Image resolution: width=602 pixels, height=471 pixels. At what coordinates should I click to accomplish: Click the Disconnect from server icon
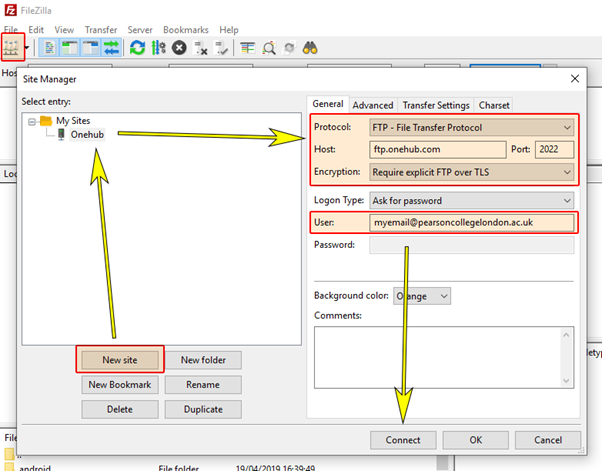click(x=200, y=48)
